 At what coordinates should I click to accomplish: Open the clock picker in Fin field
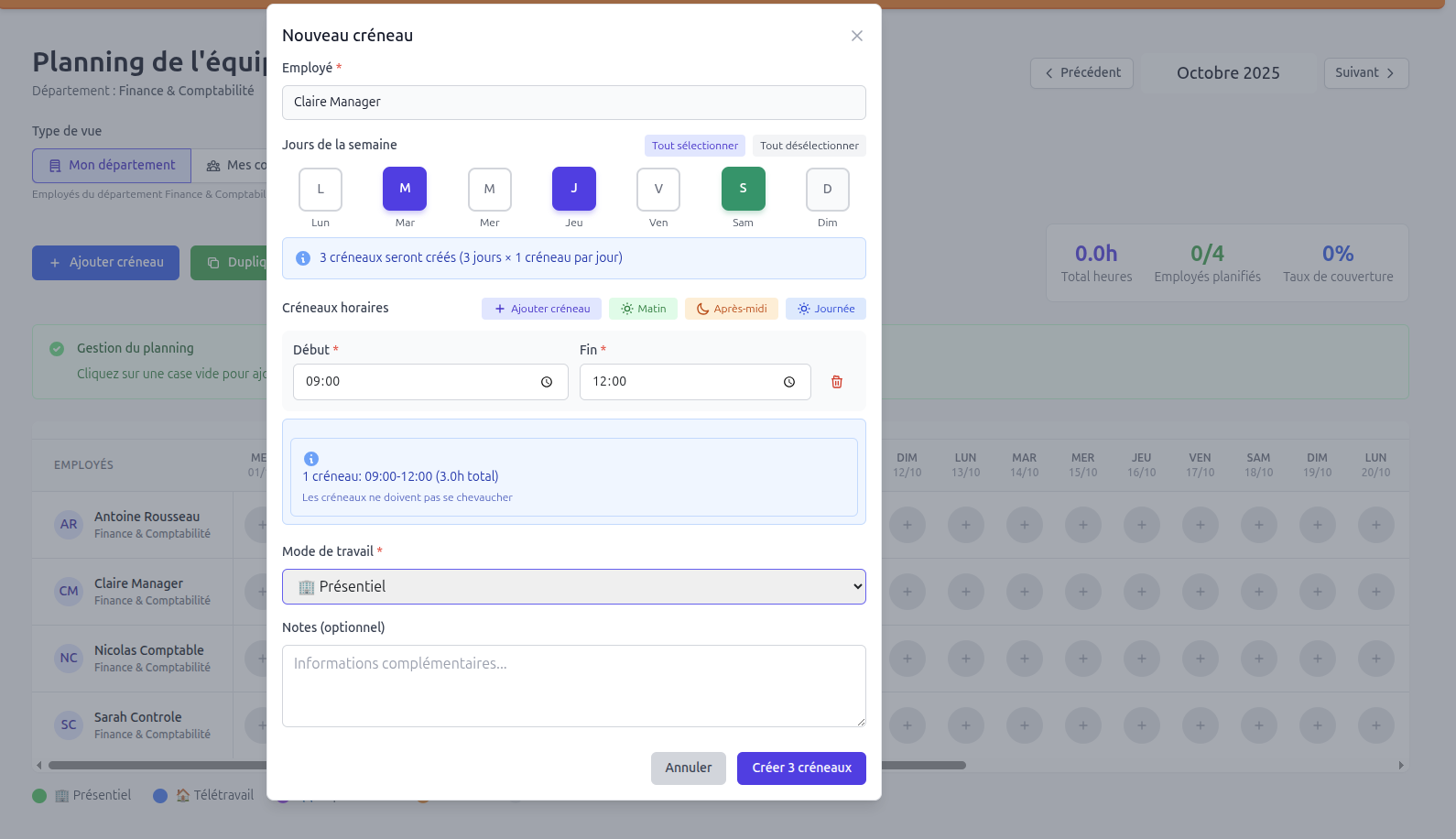(788, 382)
